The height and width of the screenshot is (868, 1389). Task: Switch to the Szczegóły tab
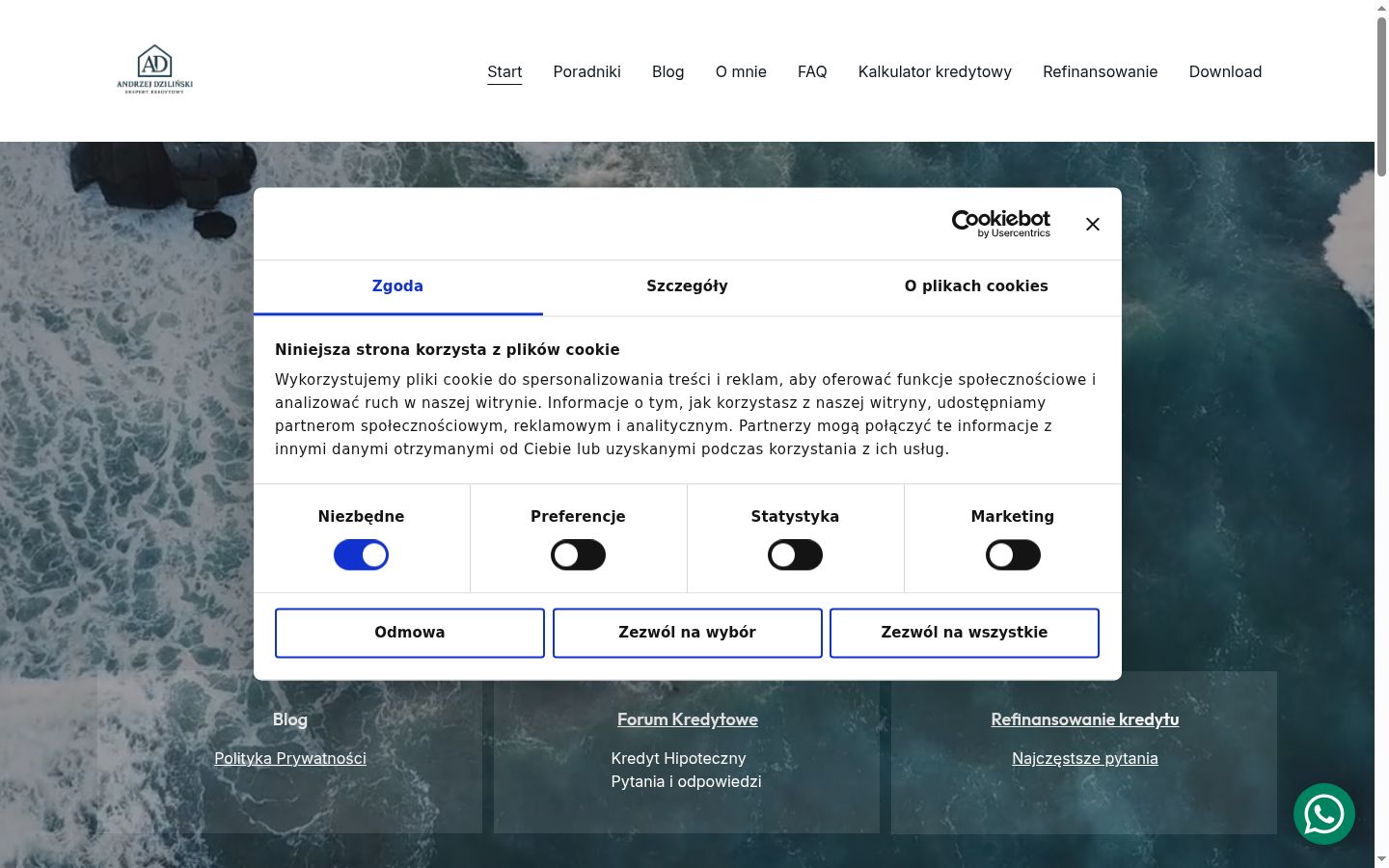point(687,286)
